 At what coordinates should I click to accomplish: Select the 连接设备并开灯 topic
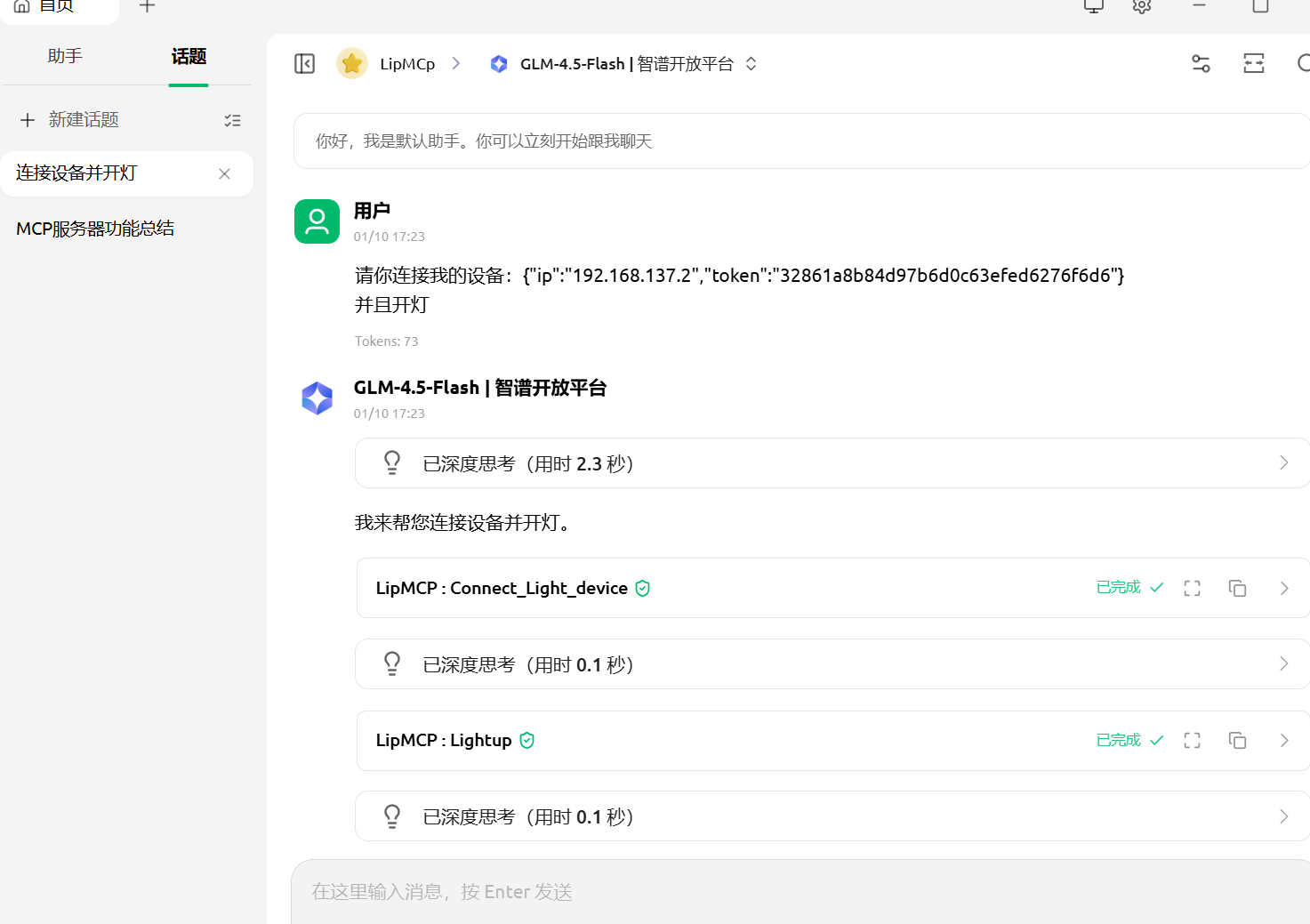click(x=126, y=173)
